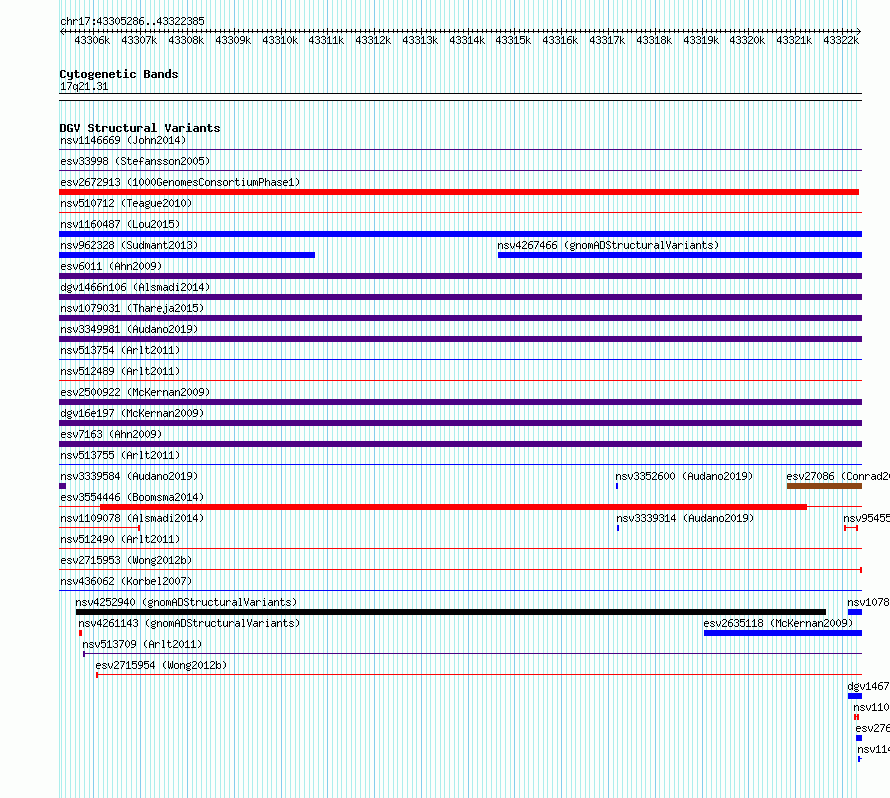Select the nsv3339314 (Audano2019) label
This screenshot has width=890, height=798.
pyautogui.click(x=685, y=518)
